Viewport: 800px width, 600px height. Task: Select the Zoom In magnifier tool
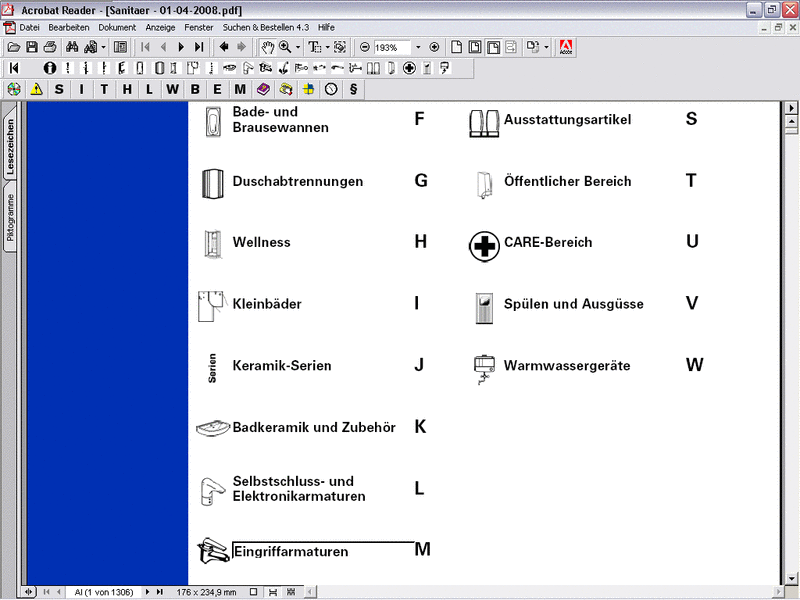(285, 47)
